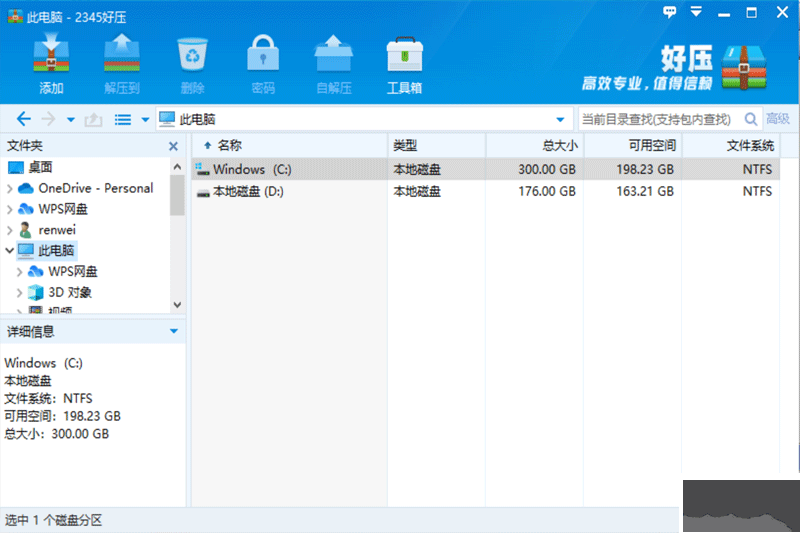
Task: Select OneDrive - Personal cloud icon
Action: (26, 188)
